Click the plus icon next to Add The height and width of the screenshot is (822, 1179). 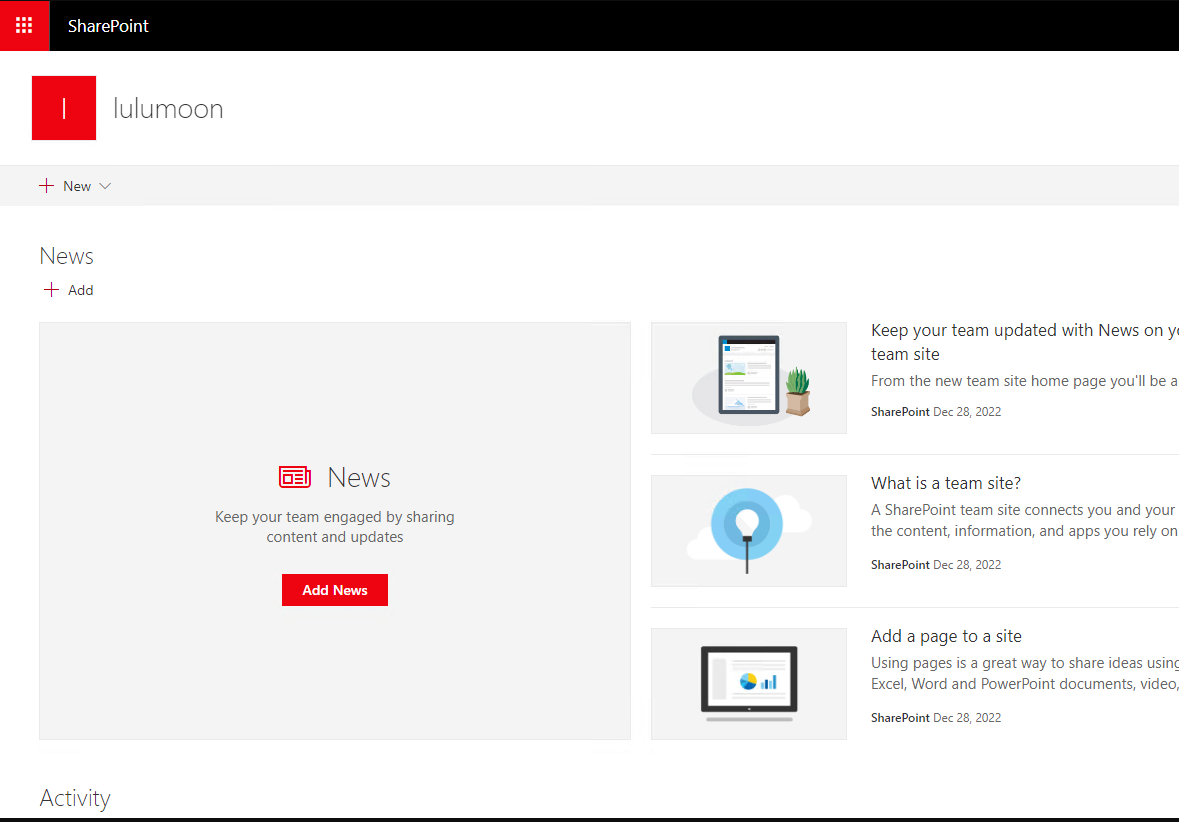tap(51, 290)
